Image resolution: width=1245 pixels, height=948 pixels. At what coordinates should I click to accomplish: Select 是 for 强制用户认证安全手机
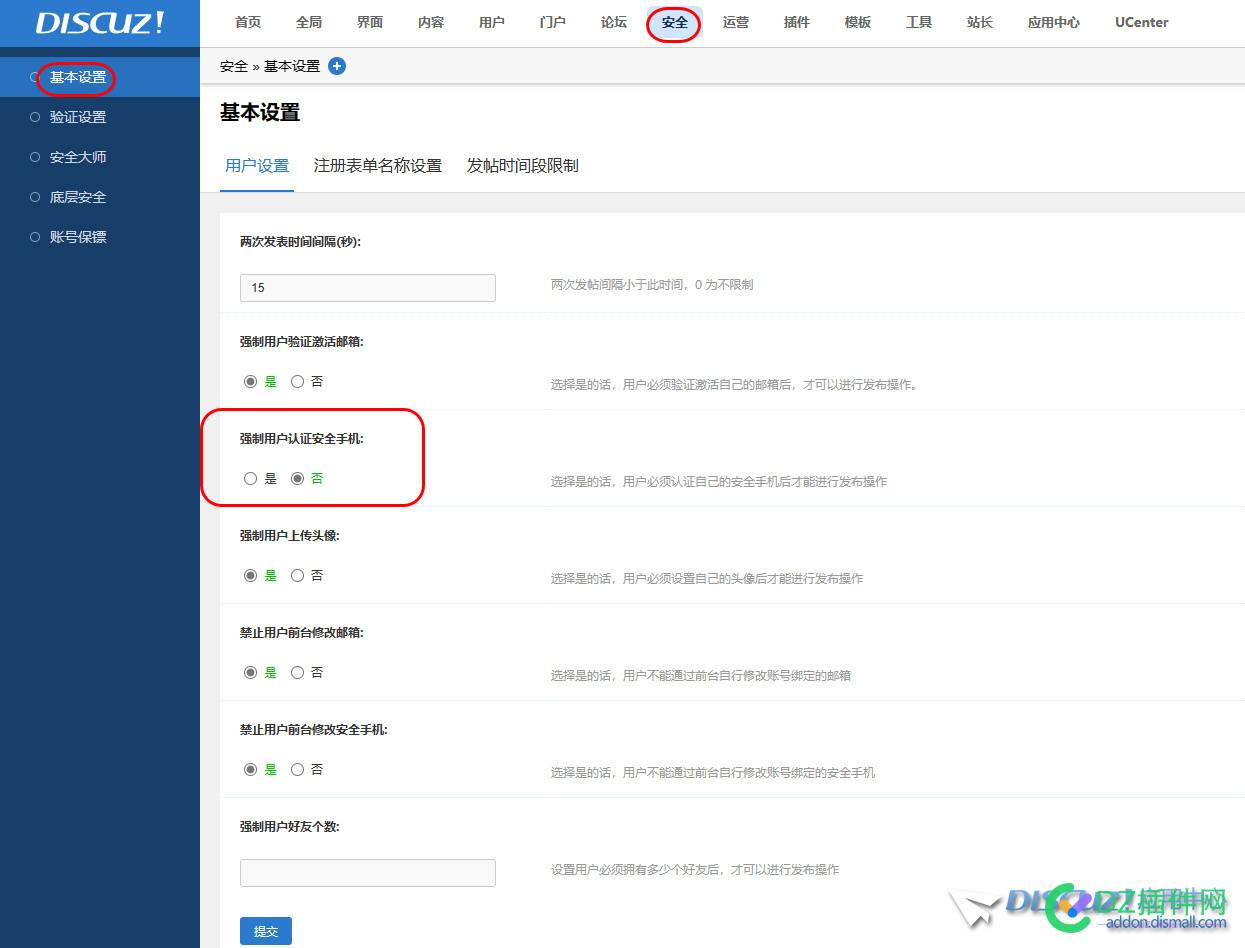250,478
